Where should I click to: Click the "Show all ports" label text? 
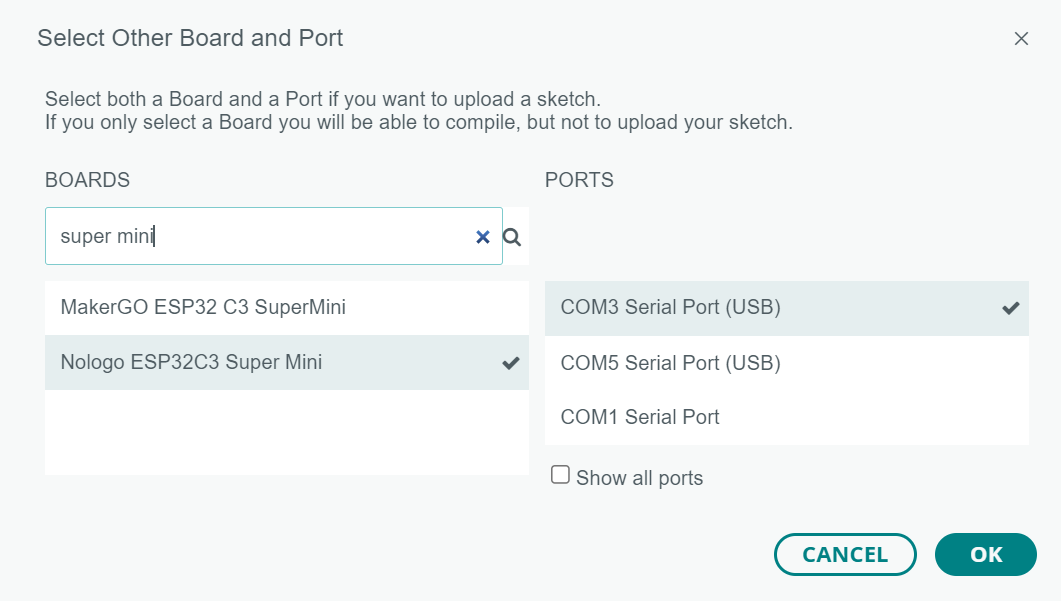pos(639,478)
